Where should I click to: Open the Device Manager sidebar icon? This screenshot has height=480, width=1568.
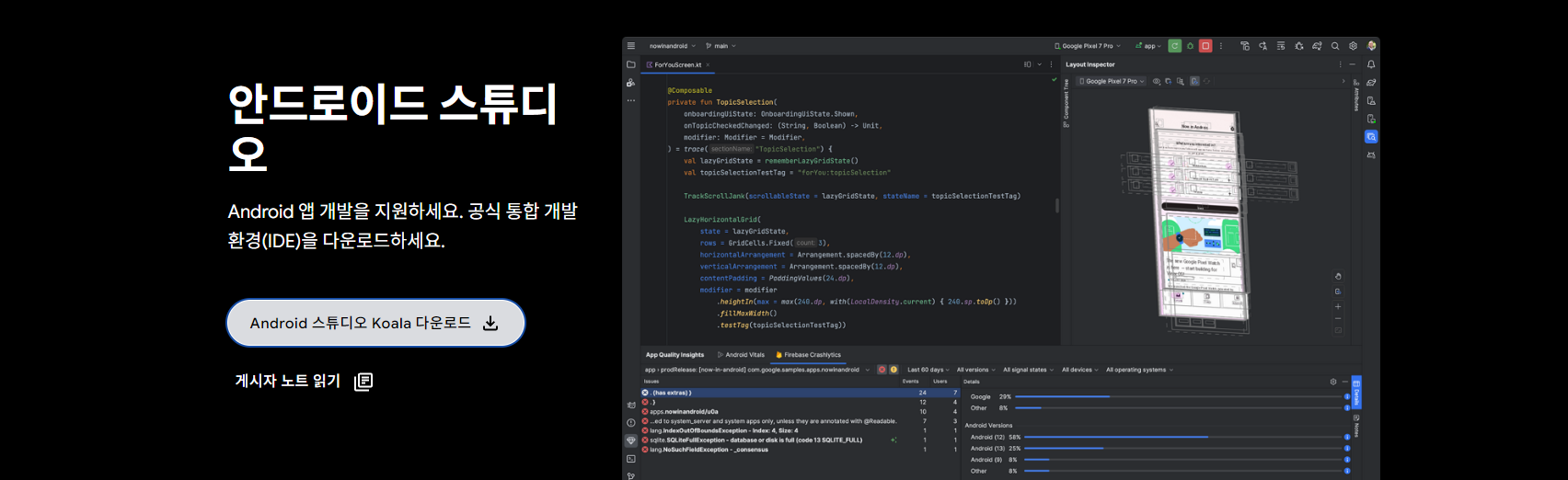(1371, 101)
